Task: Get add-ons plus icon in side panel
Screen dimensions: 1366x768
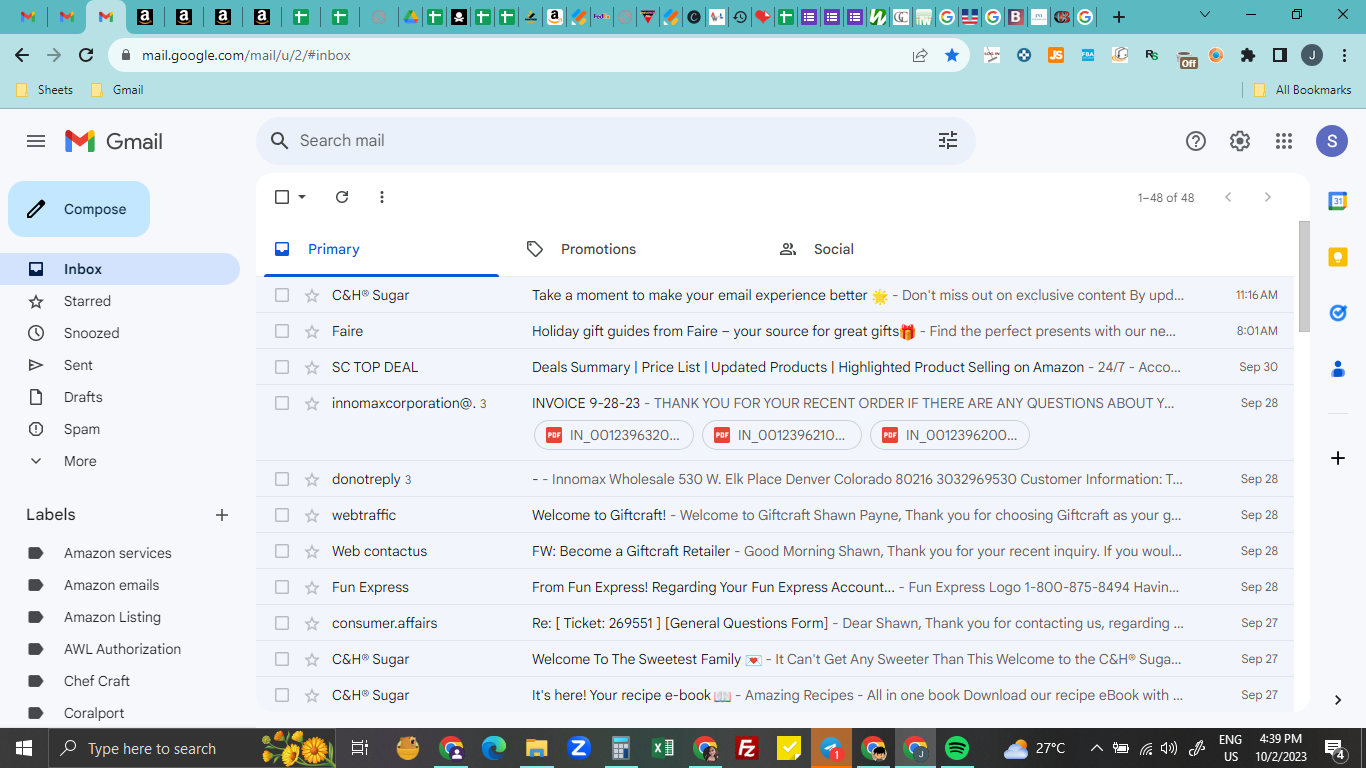Action: (1337, 458)
